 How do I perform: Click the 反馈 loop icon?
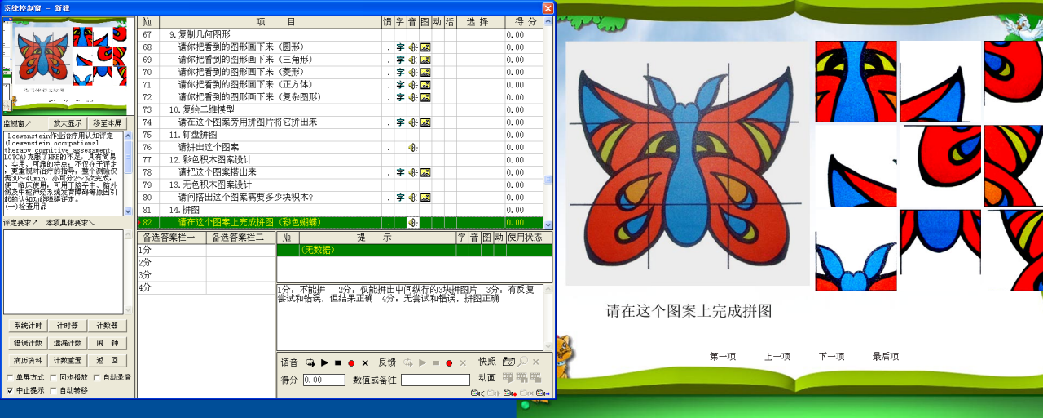point(407,363)
